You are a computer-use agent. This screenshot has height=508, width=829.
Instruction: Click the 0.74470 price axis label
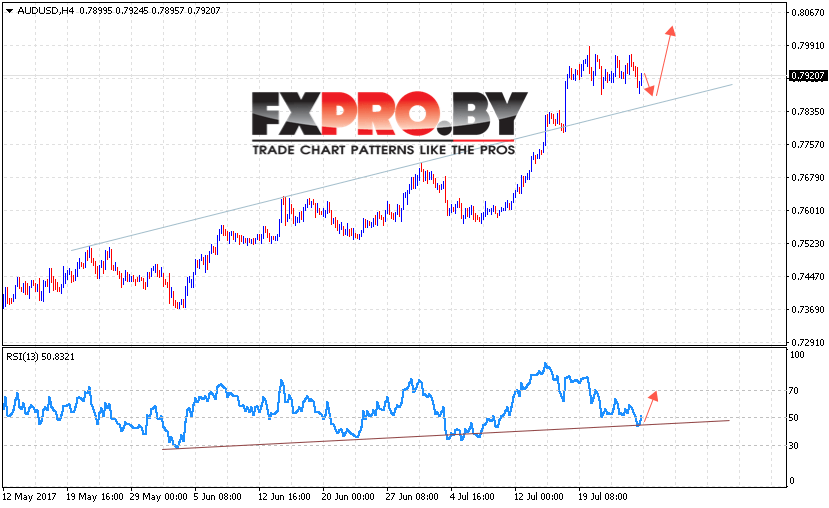pyautogui.click(x=808, y=276)
